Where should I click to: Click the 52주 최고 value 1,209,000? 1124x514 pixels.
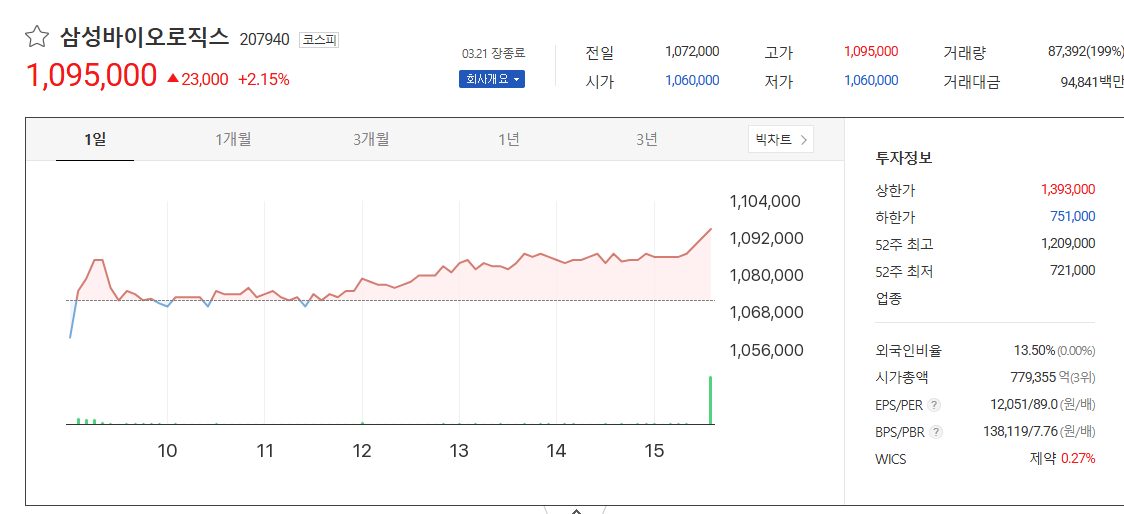click(1068, 244)
